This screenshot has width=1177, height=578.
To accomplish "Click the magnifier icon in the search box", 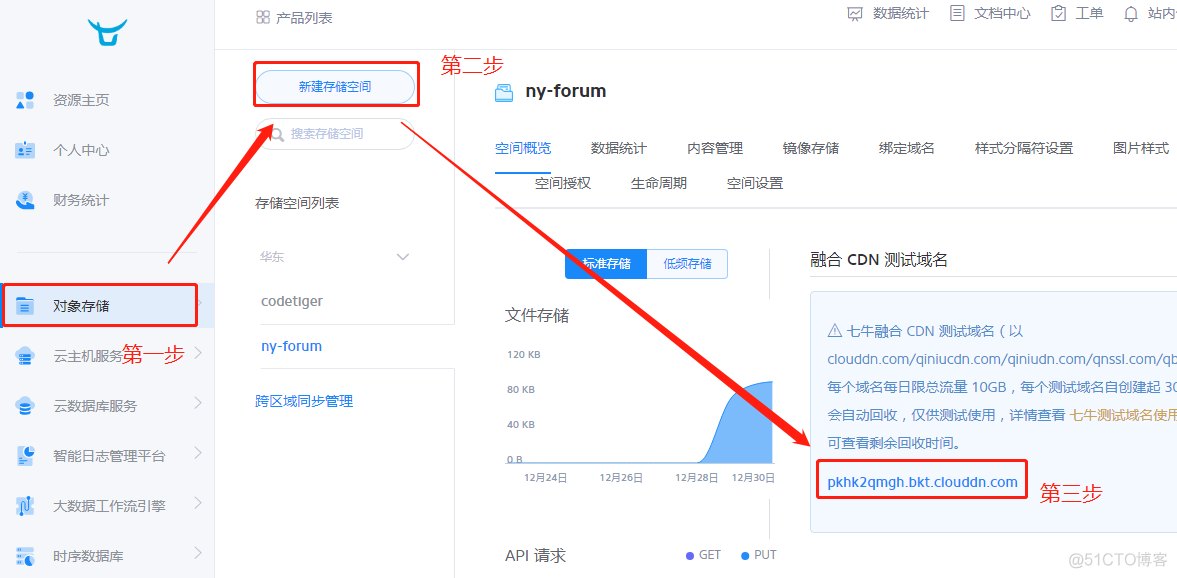I will (x=276, y=134).
